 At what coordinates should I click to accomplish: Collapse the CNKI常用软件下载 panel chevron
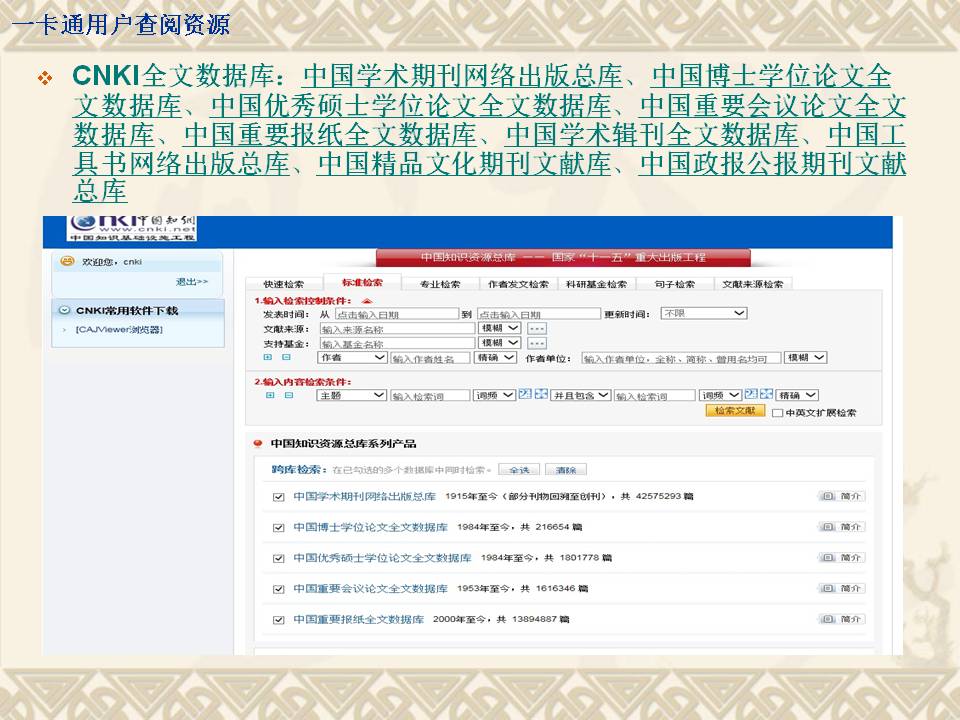click(x=65, y=311)
